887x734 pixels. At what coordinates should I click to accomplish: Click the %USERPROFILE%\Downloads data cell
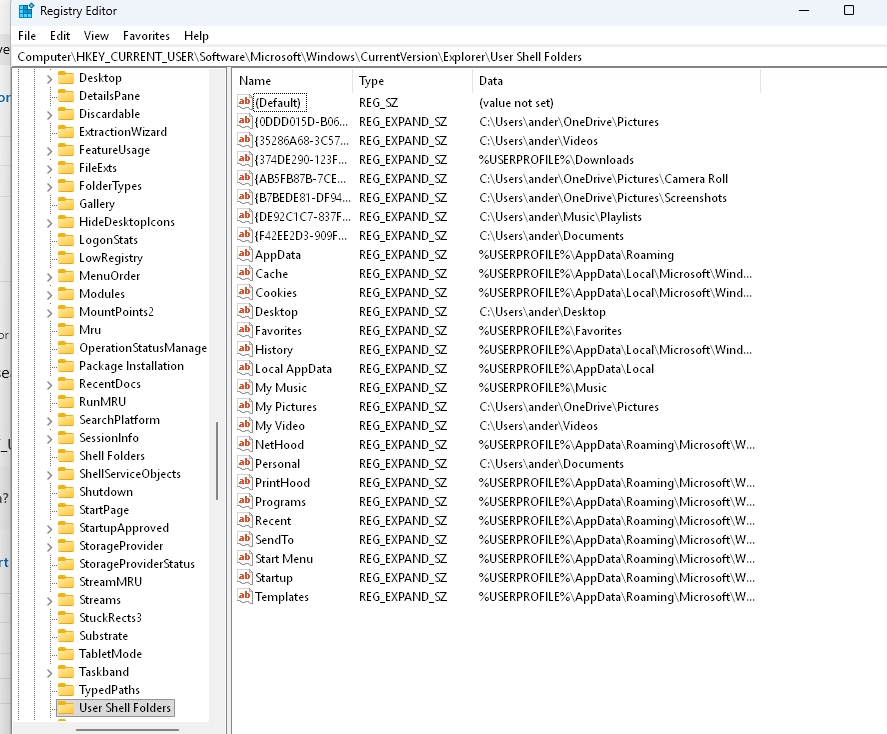click(556, 160)
